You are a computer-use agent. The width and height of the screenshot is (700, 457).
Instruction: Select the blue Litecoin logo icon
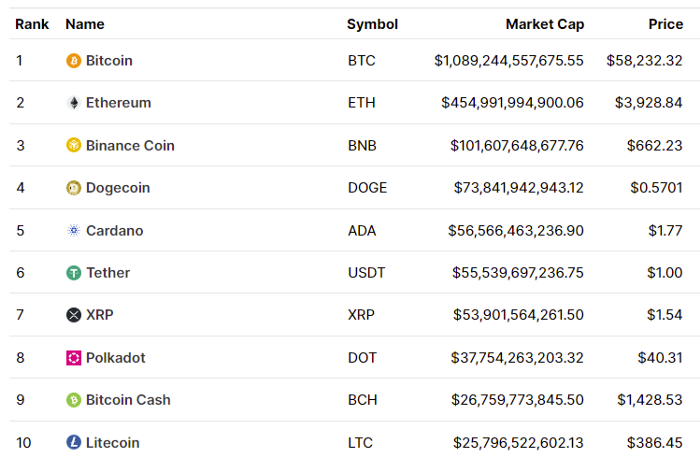tap(74, 442)
